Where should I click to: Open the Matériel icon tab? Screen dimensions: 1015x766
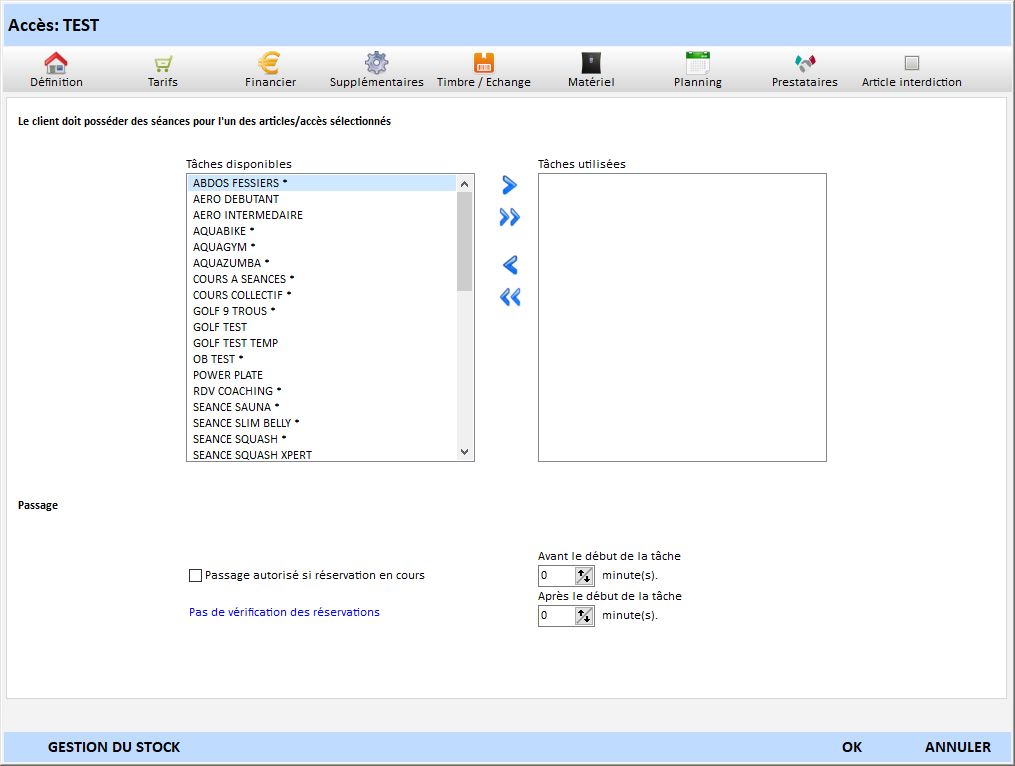pos(591,64)
